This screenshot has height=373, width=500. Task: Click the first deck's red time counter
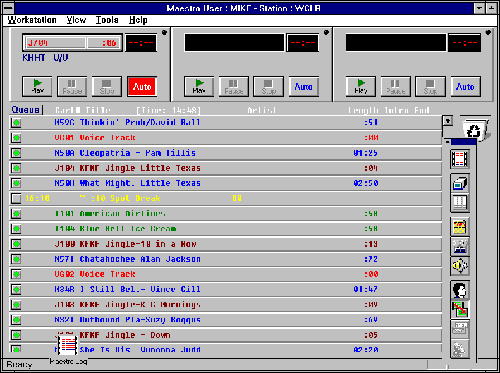point(141,43)
